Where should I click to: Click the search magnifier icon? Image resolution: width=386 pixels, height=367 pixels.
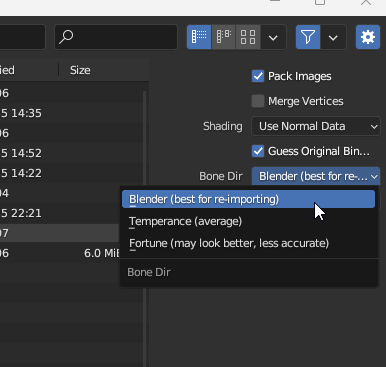click(66, 37)
